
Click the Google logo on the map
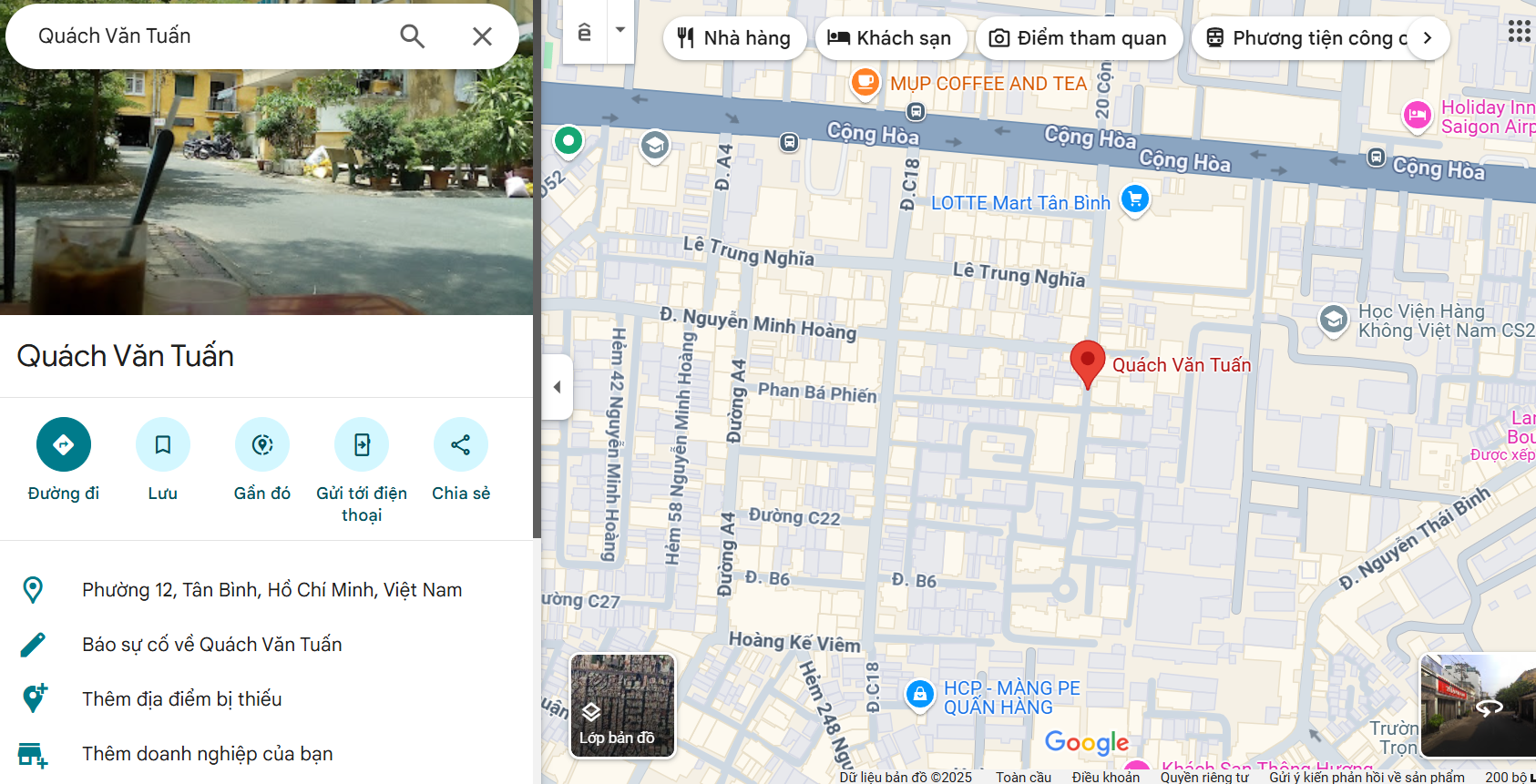(x=1087, y=742)
